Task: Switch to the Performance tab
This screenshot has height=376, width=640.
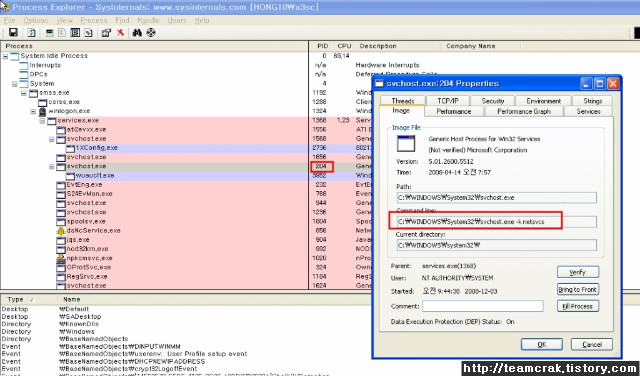Action: pyautogui.click(x=453, y=111)
